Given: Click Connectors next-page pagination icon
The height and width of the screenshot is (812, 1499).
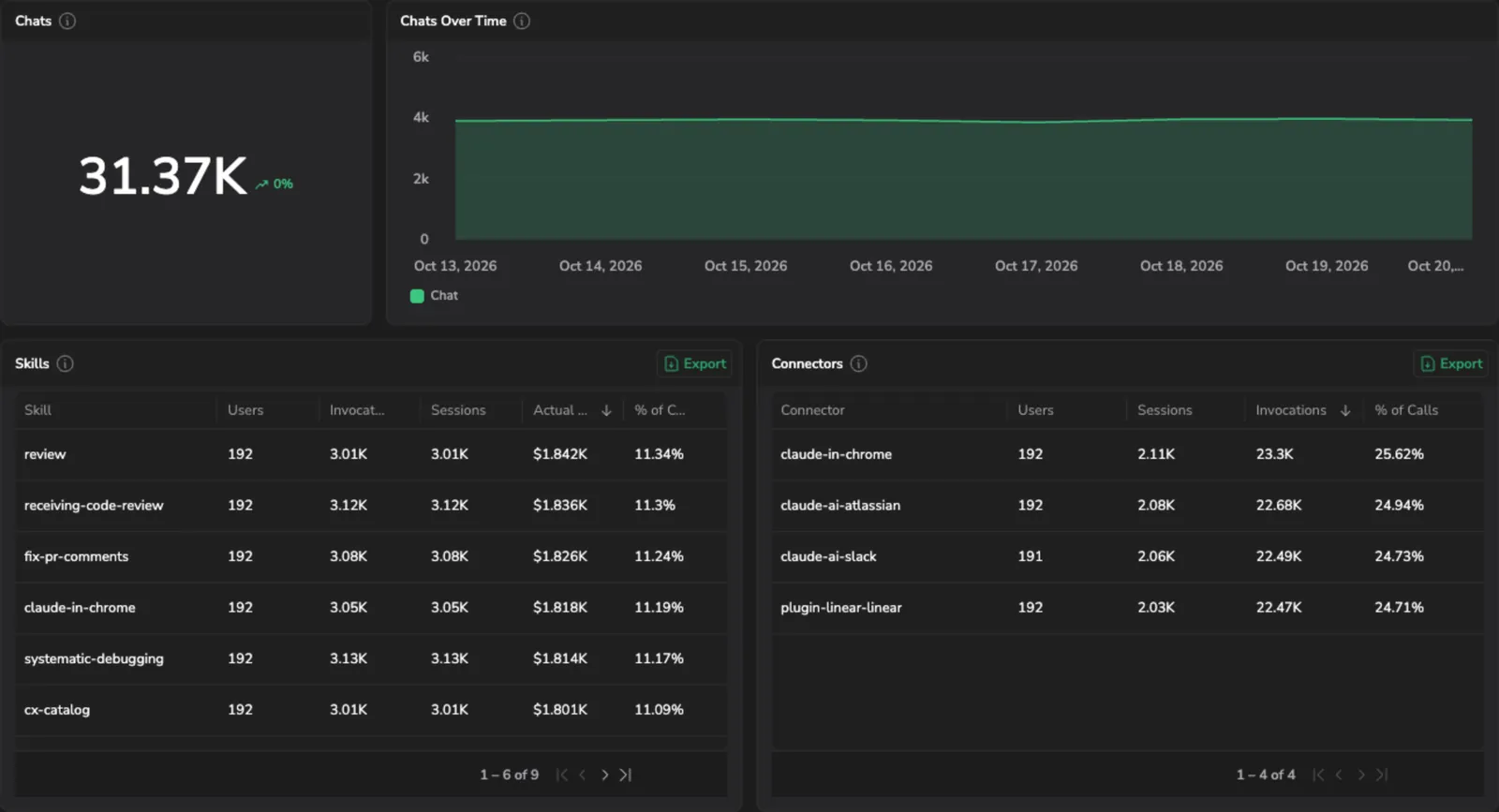Looking at the screenshot, I should click(1361, 775).
